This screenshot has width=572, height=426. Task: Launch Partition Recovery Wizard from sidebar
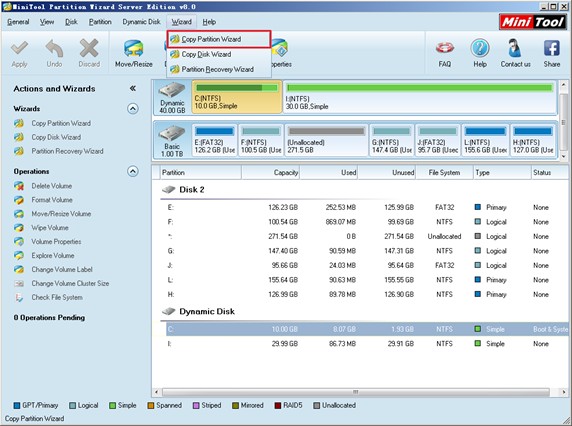tap(67, 151)
